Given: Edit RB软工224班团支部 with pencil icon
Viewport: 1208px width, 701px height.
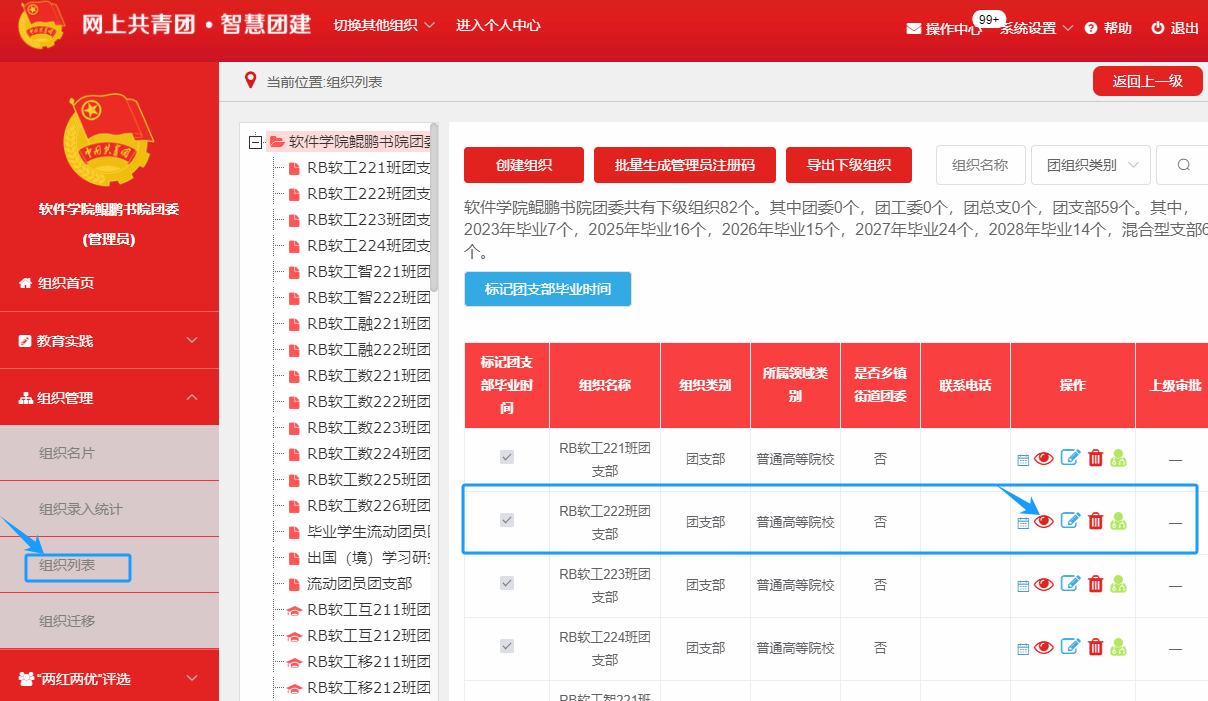Looking at the screenshot, I should [x=1070, y=648].
